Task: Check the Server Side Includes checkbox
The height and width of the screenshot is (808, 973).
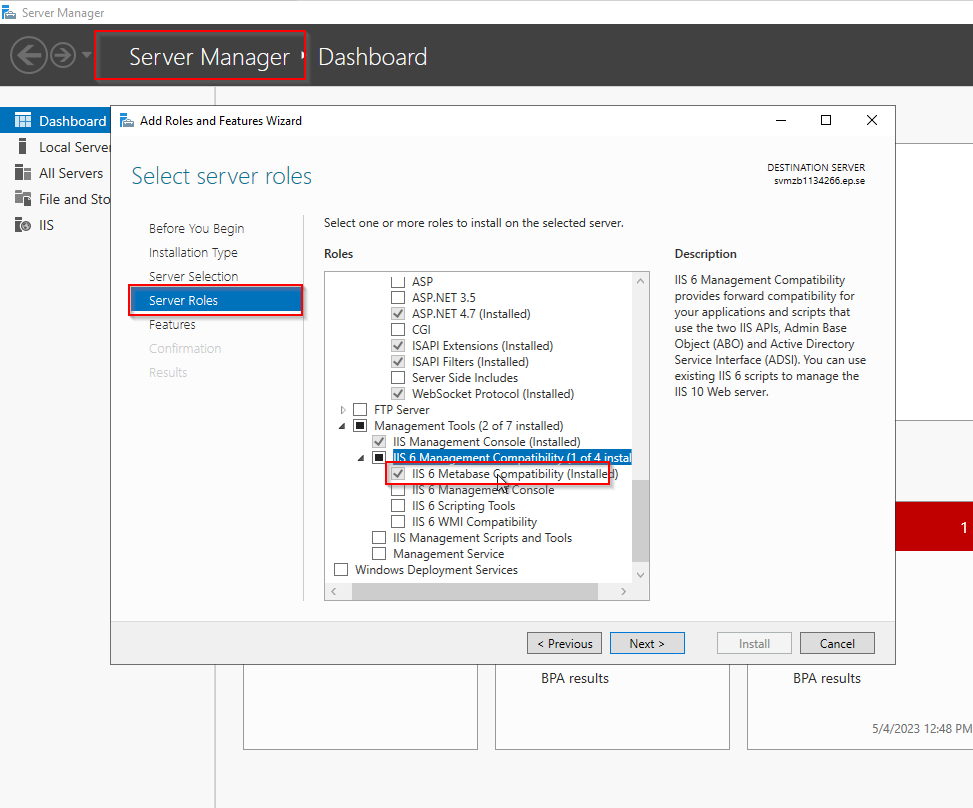Action: [398, 377]
